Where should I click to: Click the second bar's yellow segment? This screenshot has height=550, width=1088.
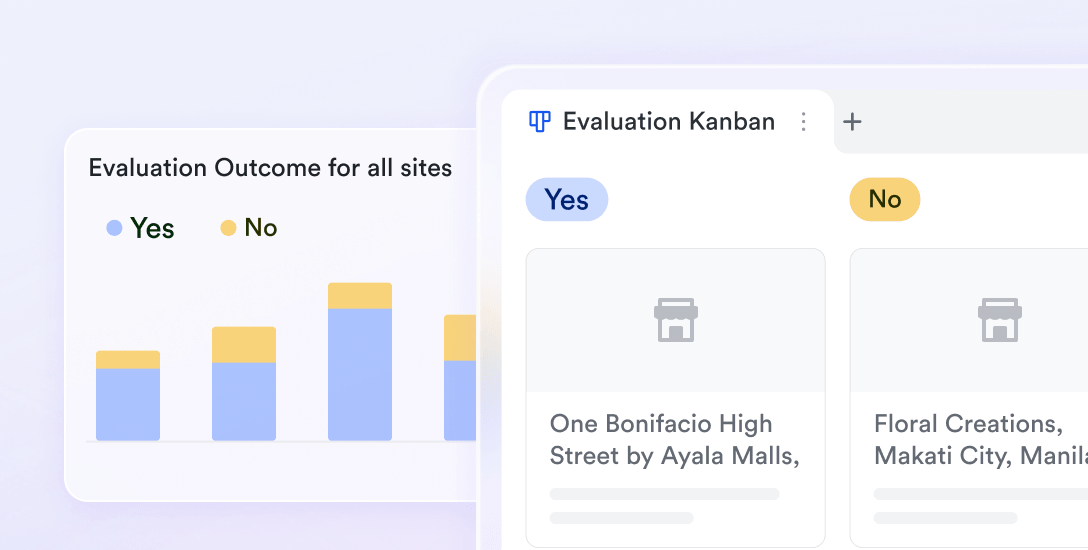pos(244,345)
